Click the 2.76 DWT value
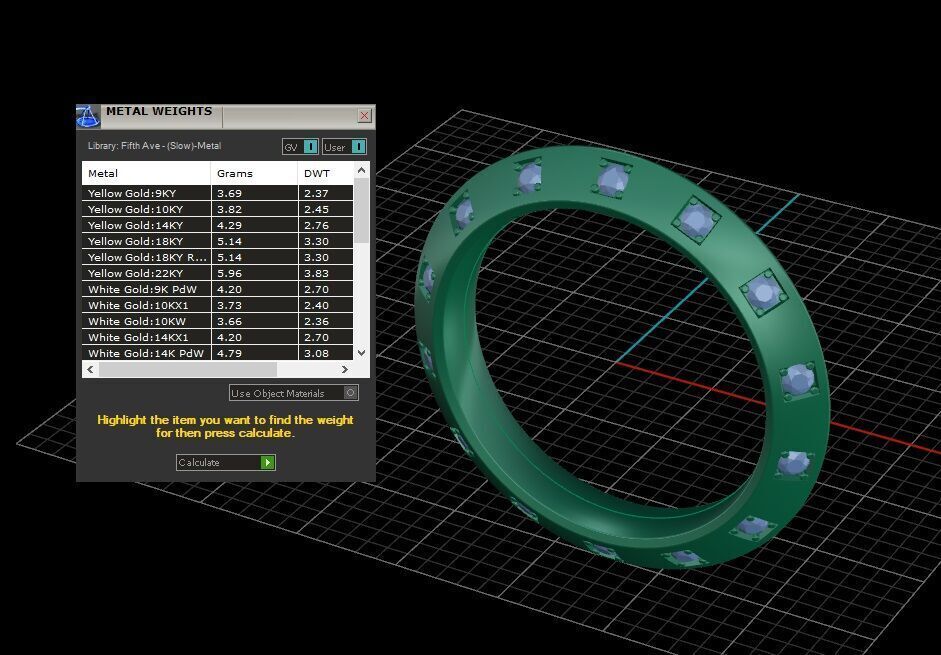The image size is (941, 655). click(x=316, y=225)
